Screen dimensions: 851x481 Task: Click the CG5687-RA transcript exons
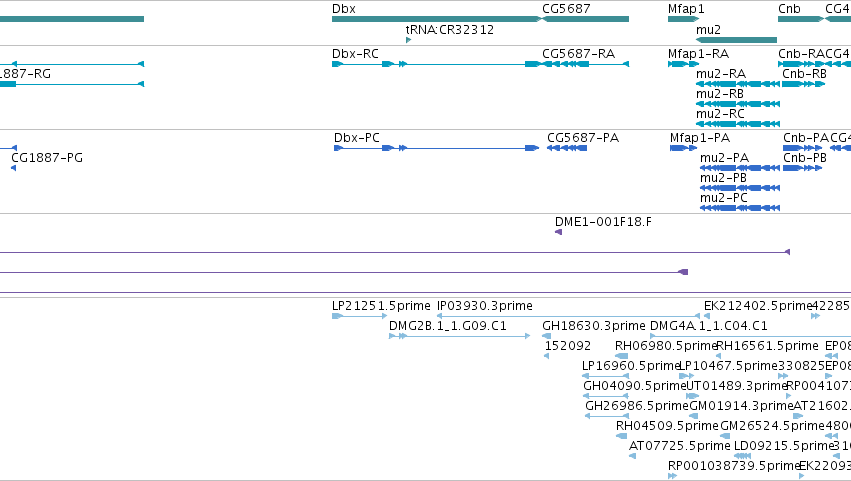[x=586, y=64]
